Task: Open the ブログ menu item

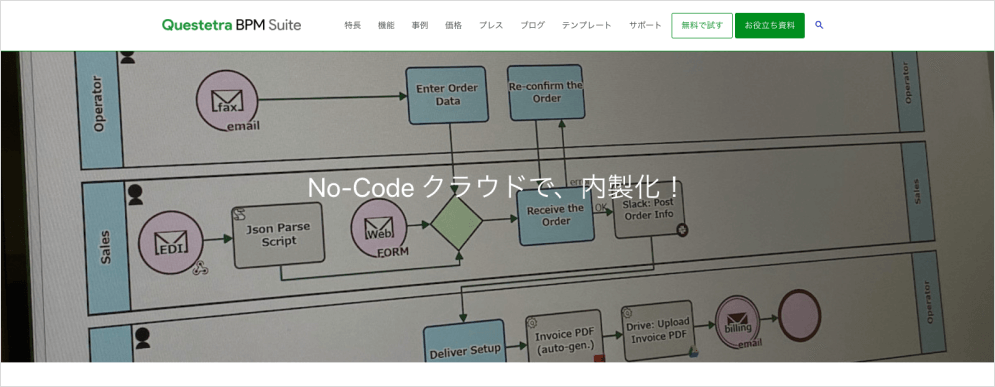Action: 532,25
